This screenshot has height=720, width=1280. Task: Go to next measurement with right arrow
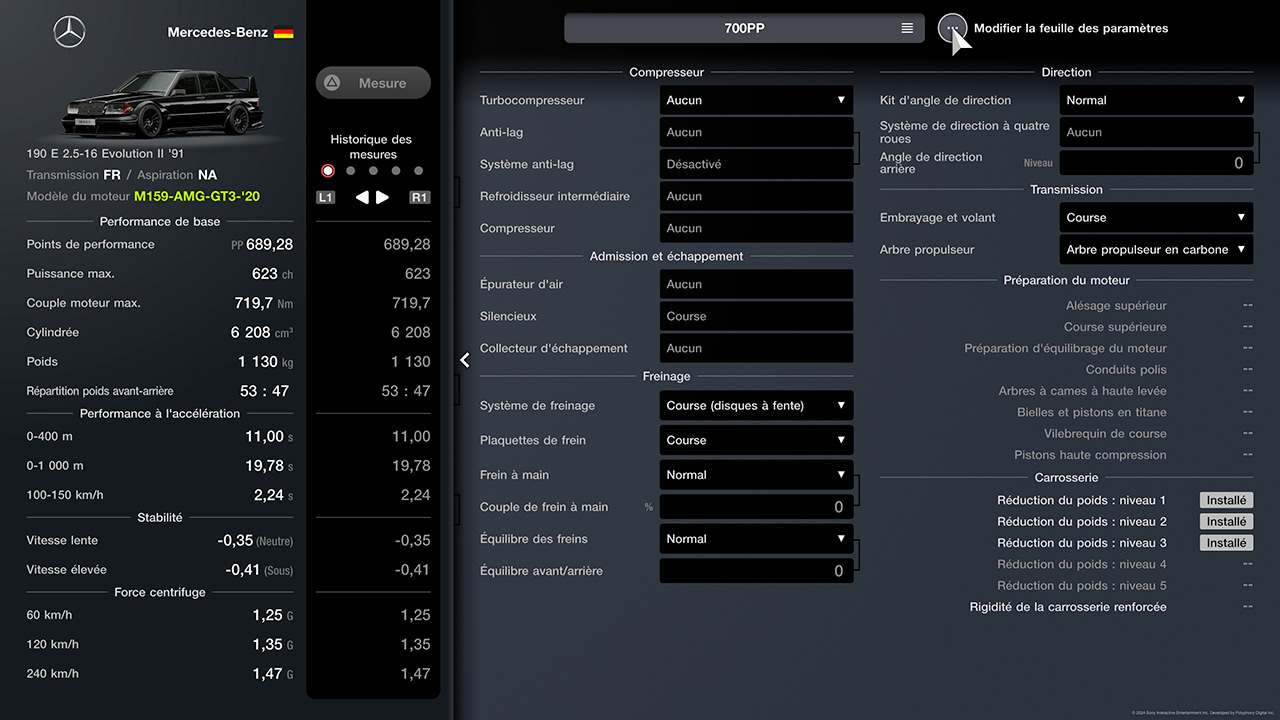pos(382,197)
